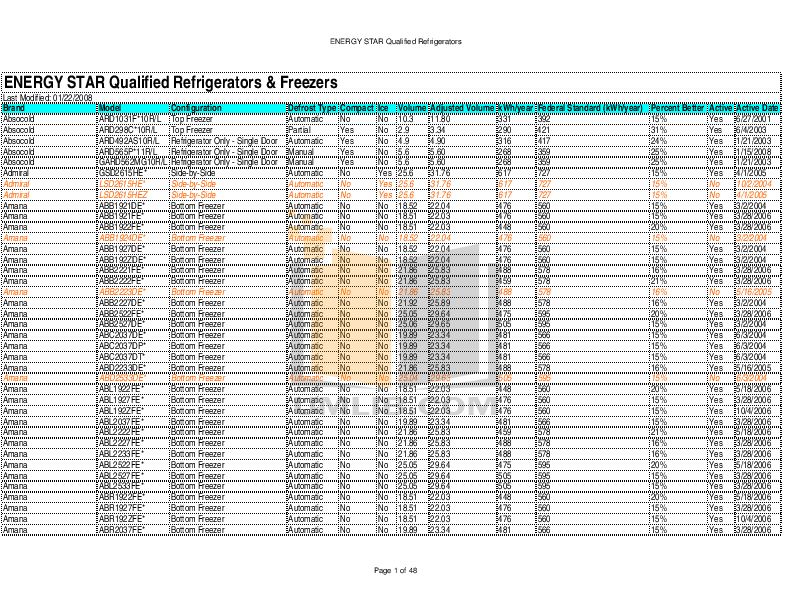Click the Page 1 of 46 footer
The image size is (792, 612).
click(x=395, y=570)
